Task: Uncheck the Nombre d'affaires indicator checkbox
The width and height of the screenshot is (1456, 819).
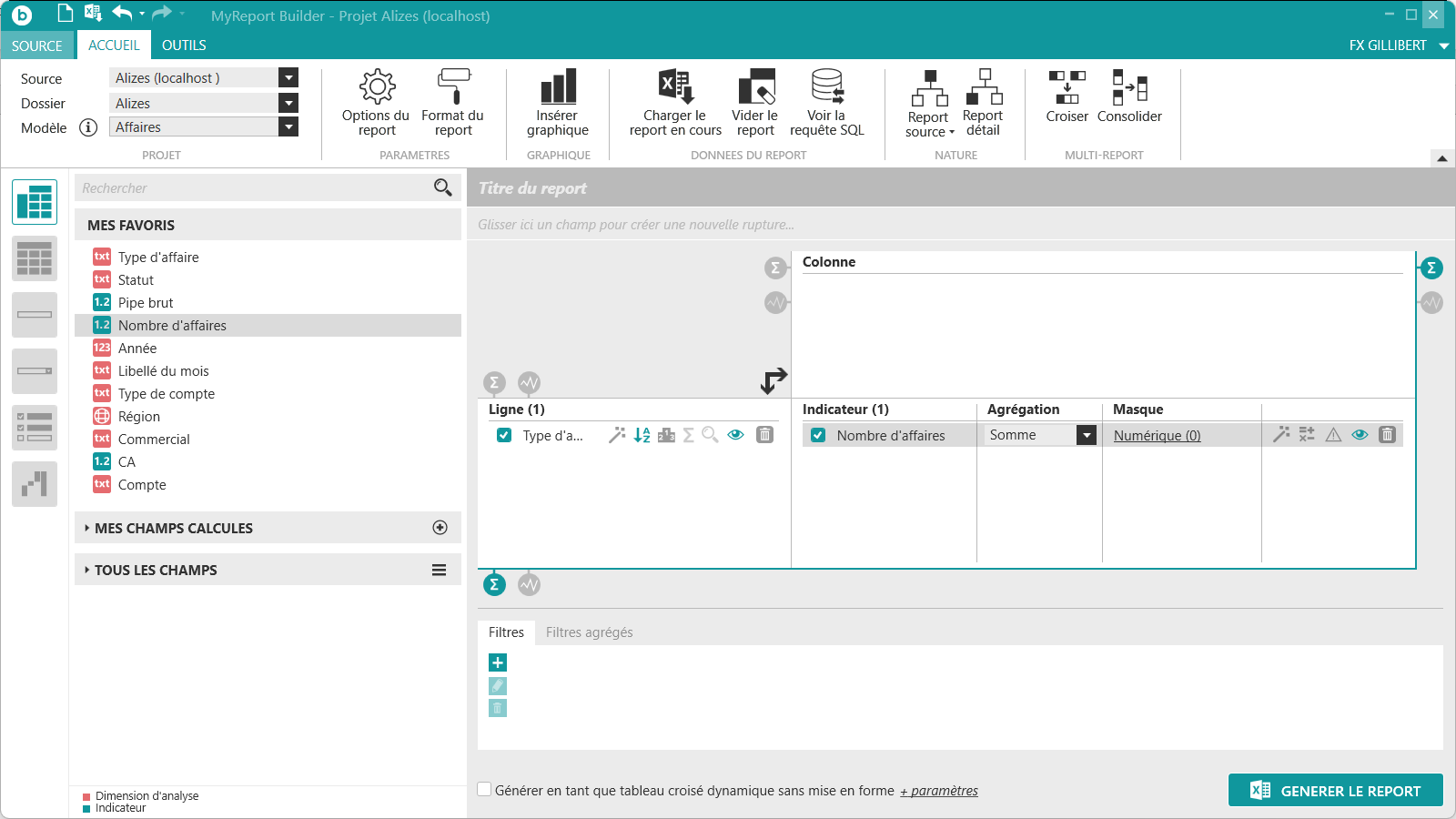Action: 818,435
